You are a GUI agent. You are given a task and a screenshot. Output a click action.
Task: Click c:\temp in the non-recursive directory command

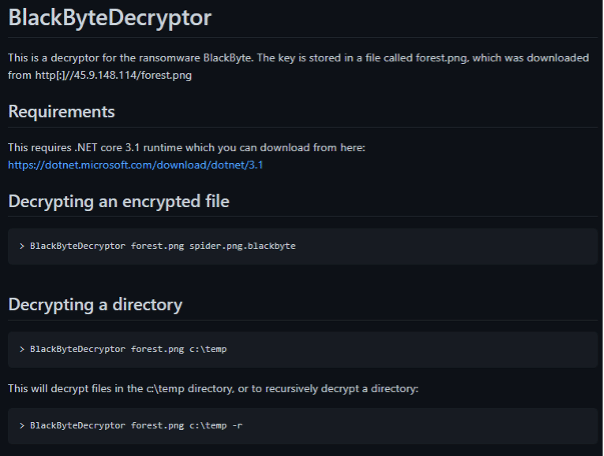tap(208, 348)
